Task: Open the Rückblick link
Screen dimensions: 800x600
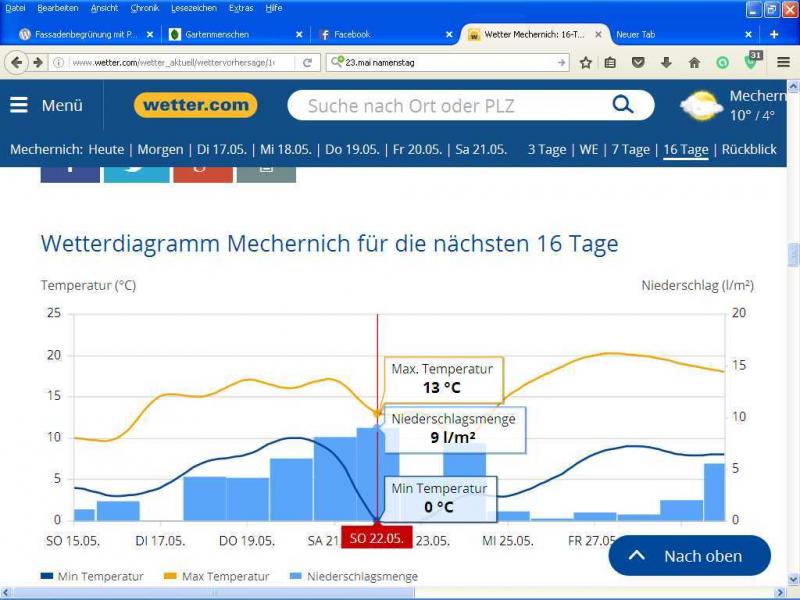Action: coord(750,150)
